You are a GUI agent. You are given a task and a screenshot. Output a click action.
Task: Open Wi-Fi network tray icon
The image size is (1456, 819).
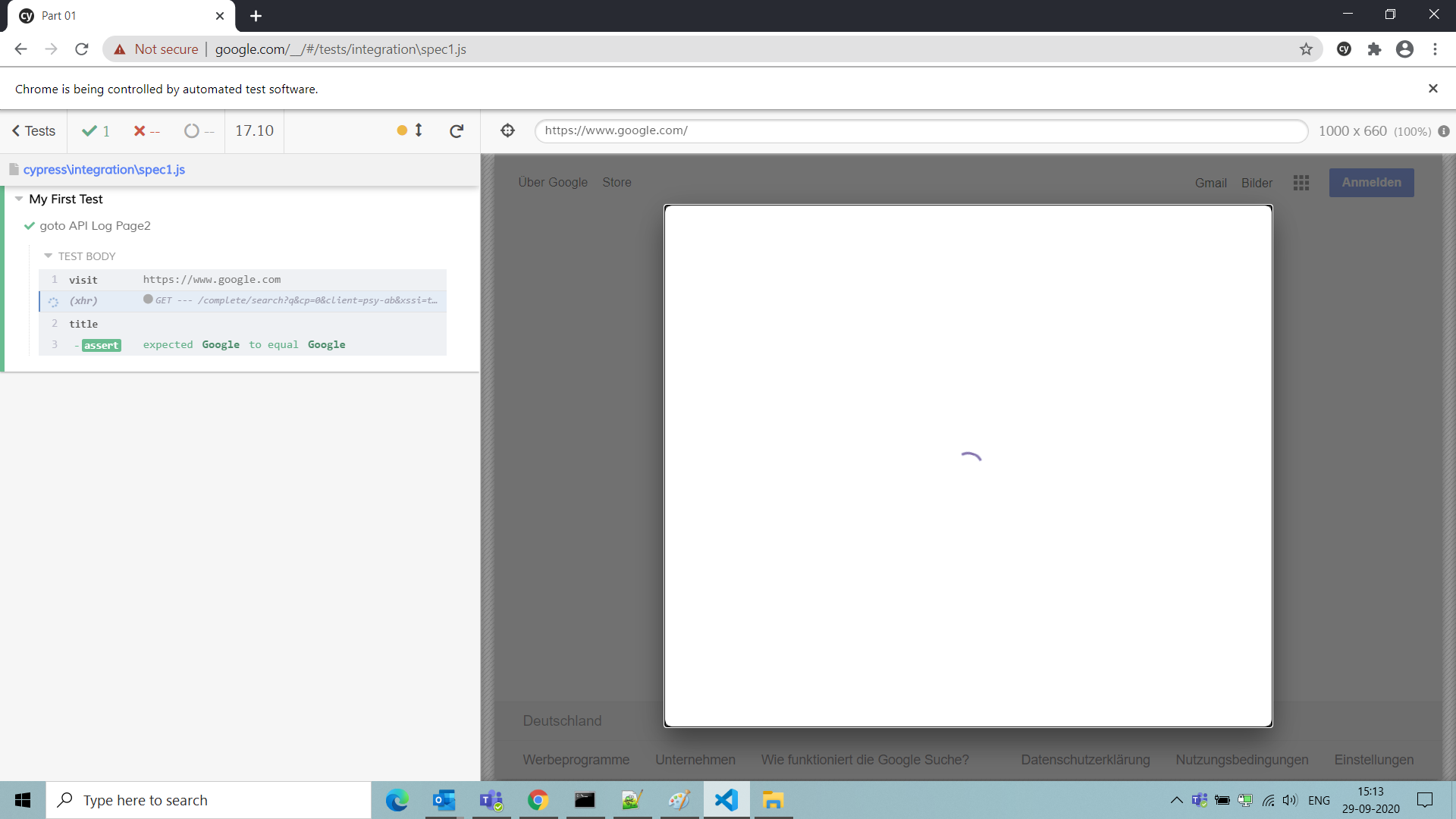click(1268, 800)
